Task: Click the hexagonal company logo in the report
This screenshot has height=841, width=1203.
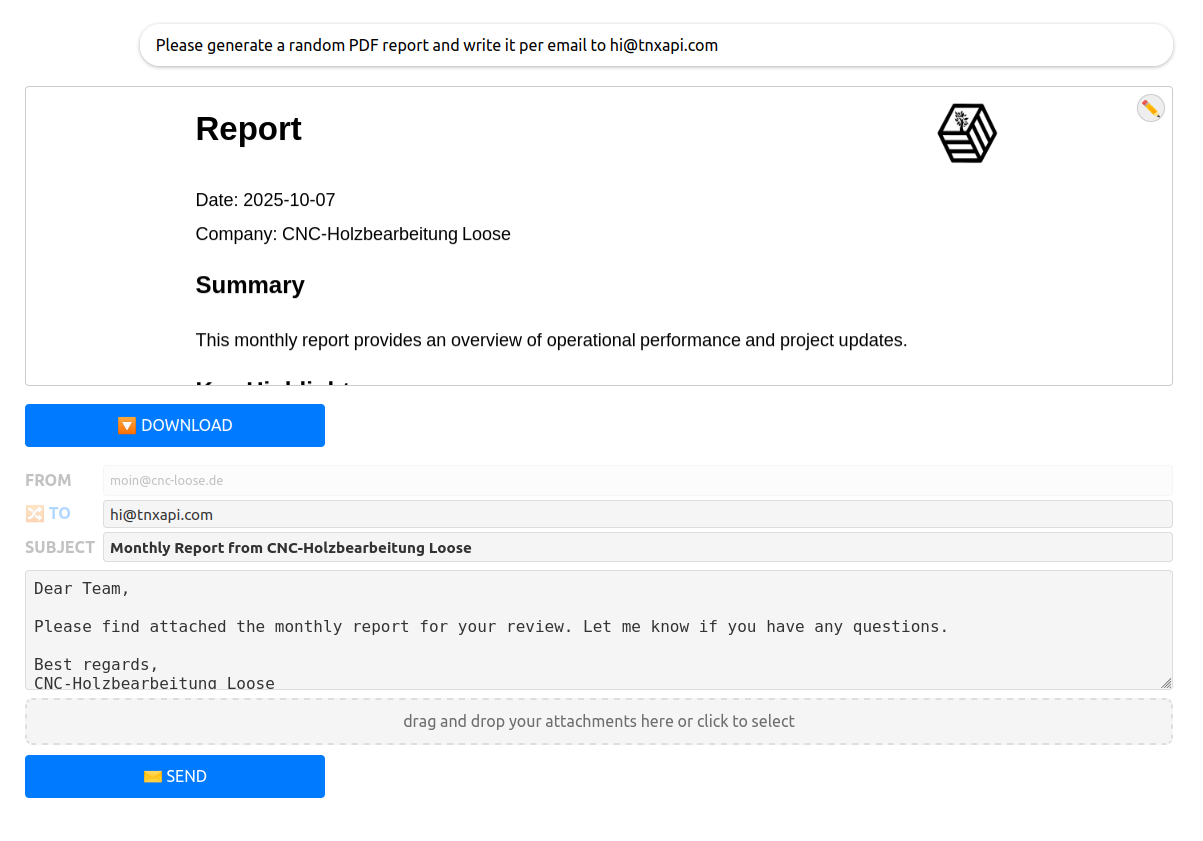Action: pos(967,133)
